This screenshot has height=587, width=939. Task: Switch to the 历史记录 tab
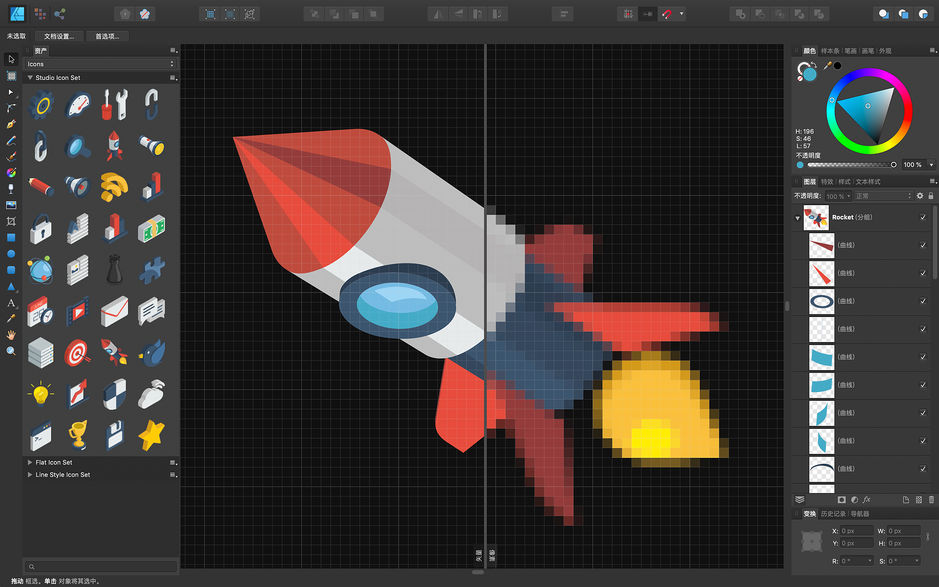pos(833,514)
